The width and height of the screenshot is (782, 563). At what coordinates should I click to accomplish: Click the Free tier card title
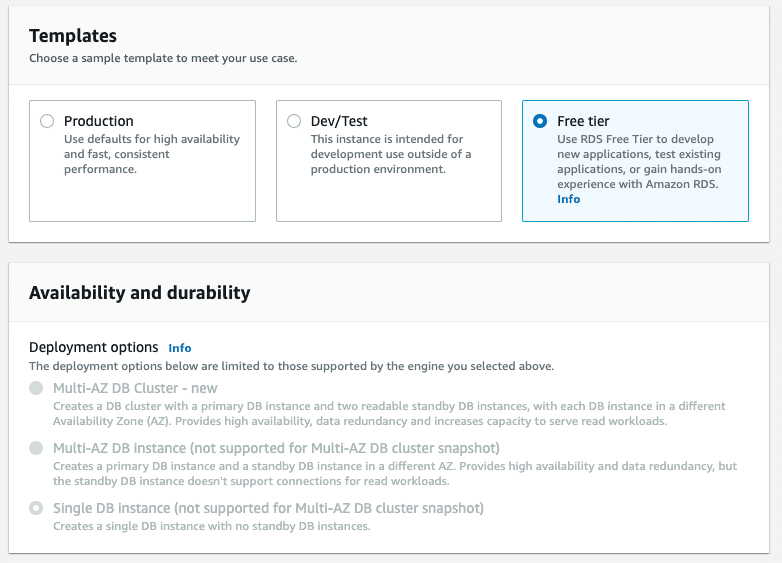[x=583, y=121]
